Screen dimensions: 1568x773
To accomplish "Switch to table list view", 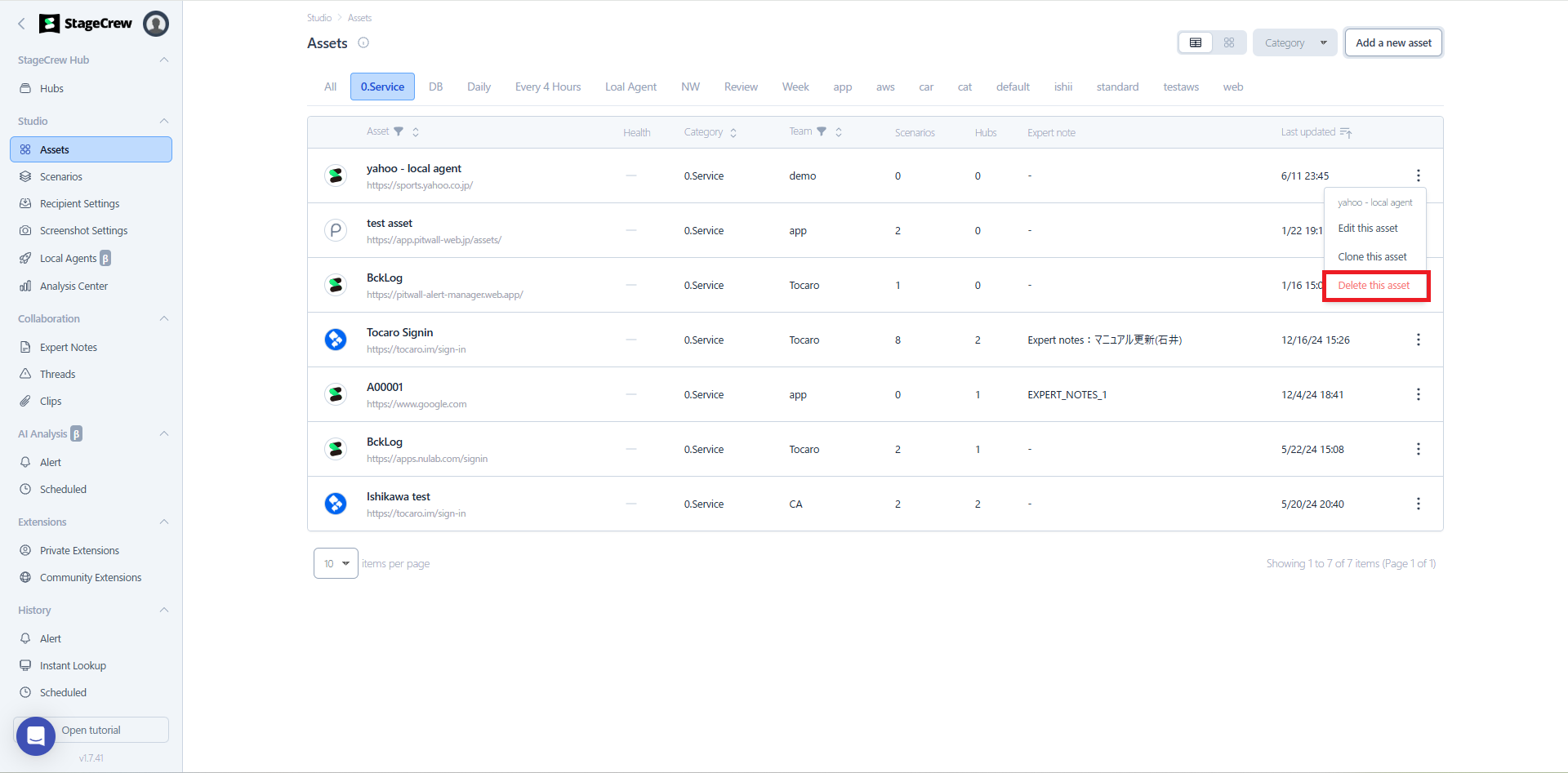I will [x=1196, y=42].
